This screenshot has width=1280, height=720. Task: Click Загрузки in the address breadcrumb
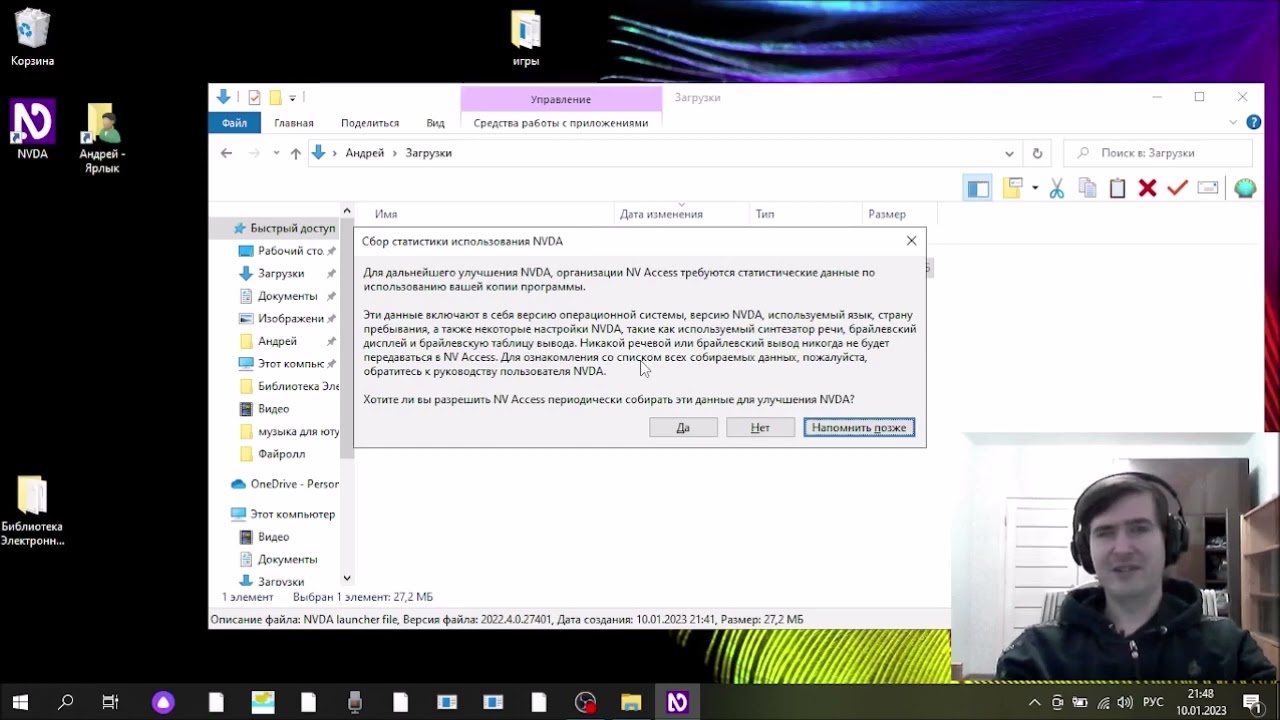[429, 153]
